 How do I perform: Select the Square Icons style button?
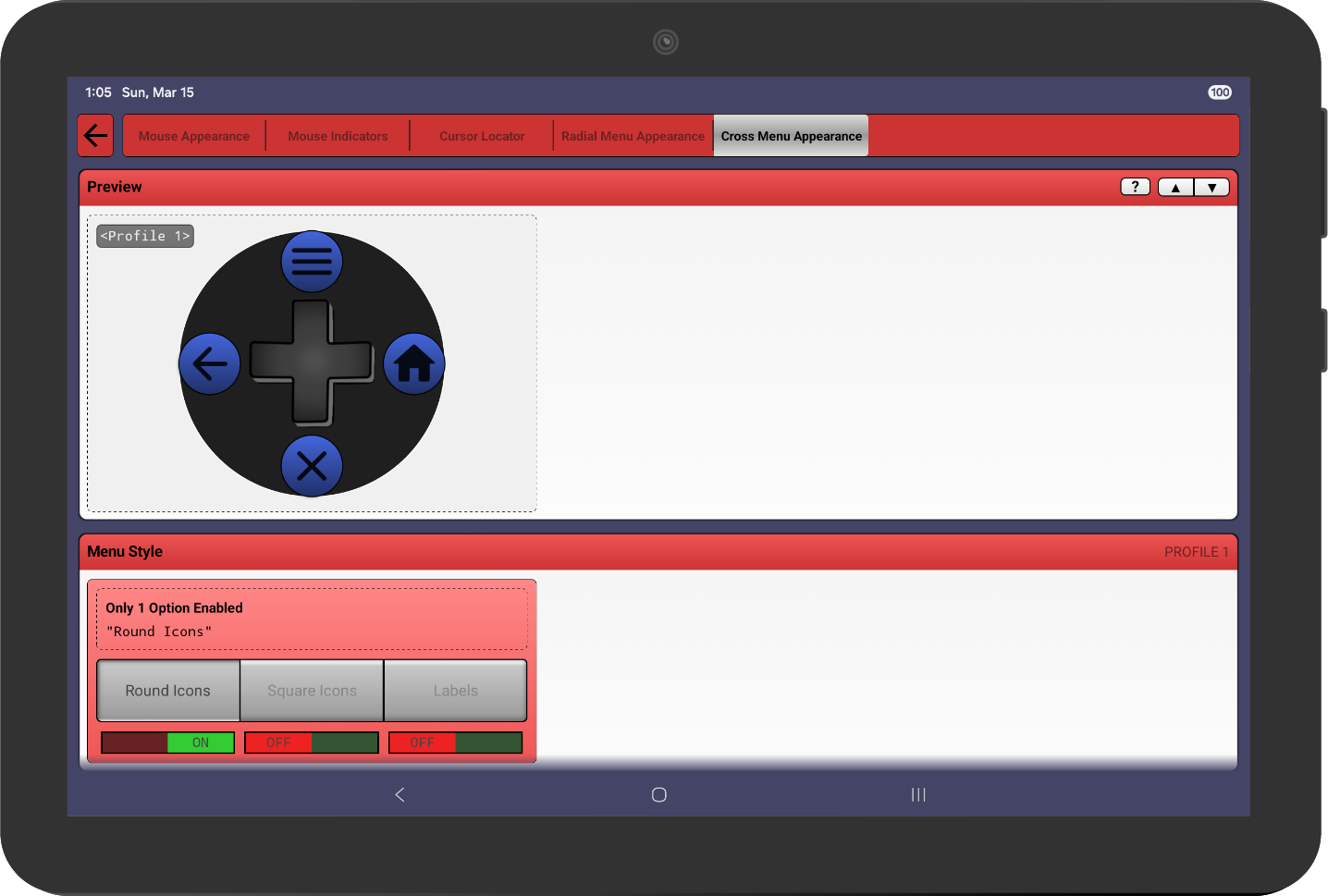(x=312, y=691)
